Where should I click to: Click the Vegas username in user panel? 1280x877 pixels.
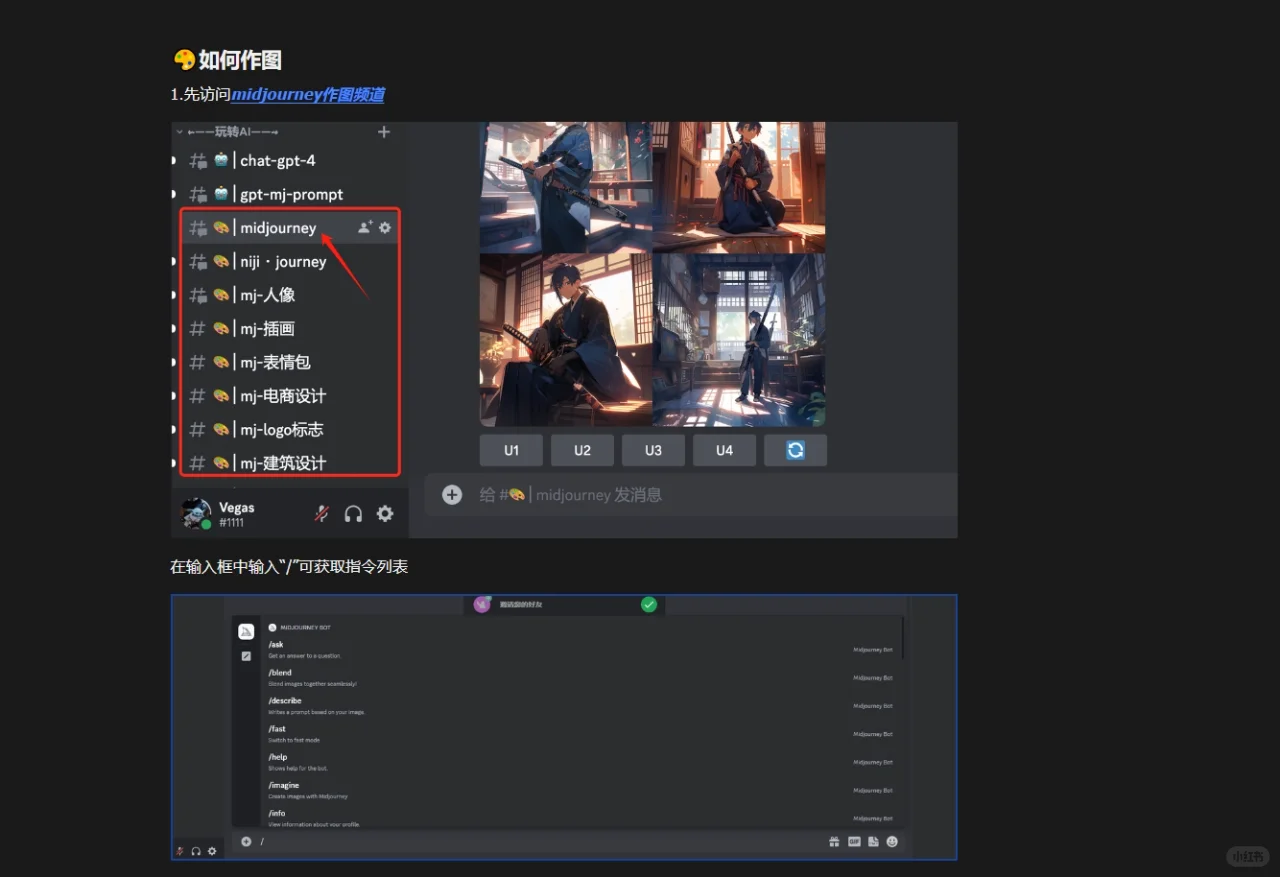(237, 508)
